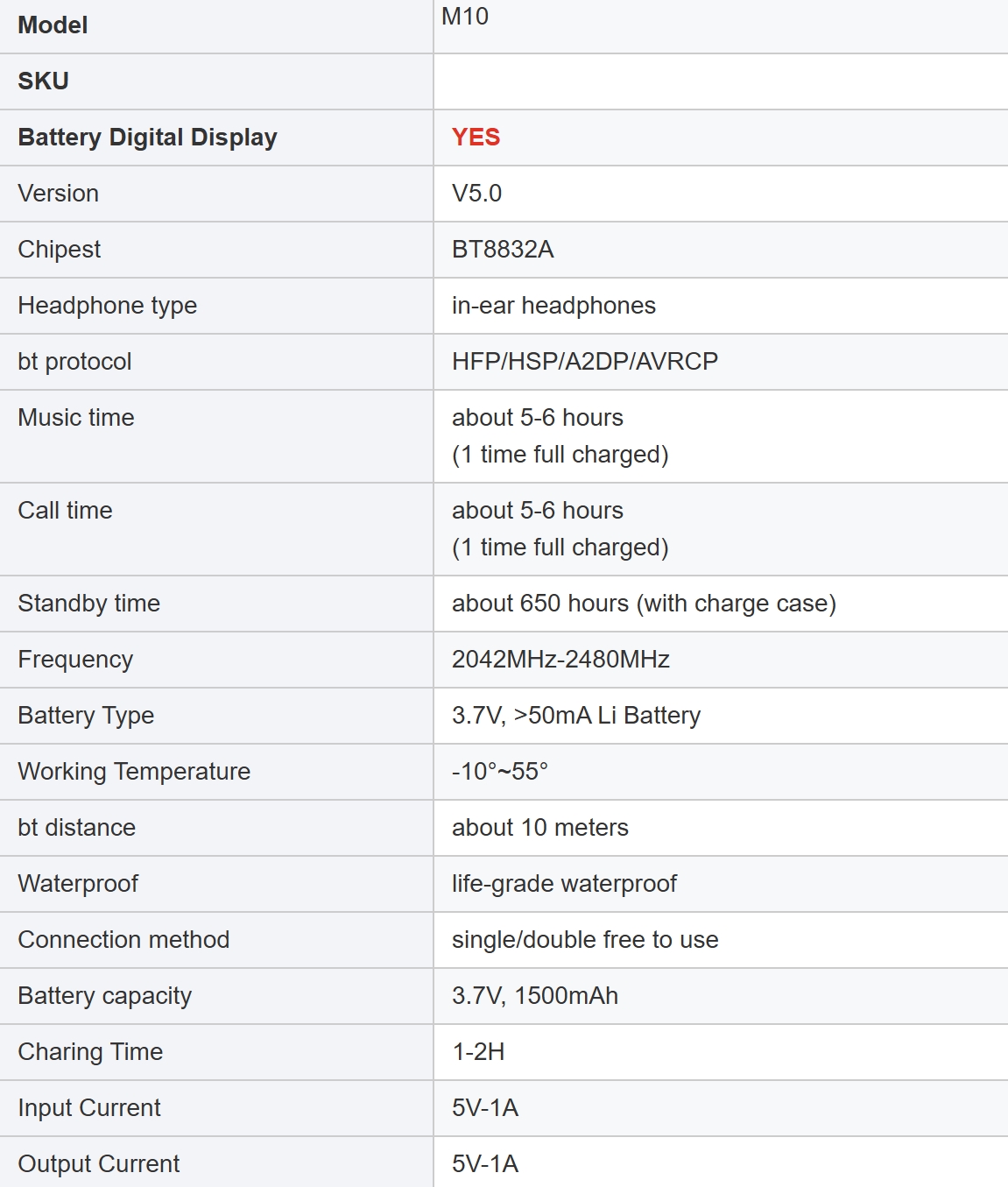
Task: Click the Working Temperature label
Action: coord(134,772)
